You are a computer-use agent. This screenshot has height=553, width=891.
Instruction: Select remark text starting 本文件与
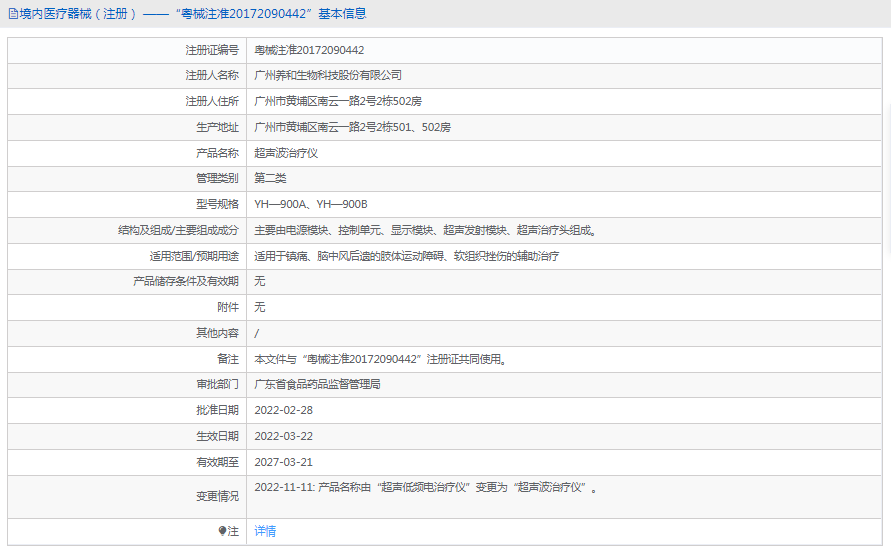380,359
